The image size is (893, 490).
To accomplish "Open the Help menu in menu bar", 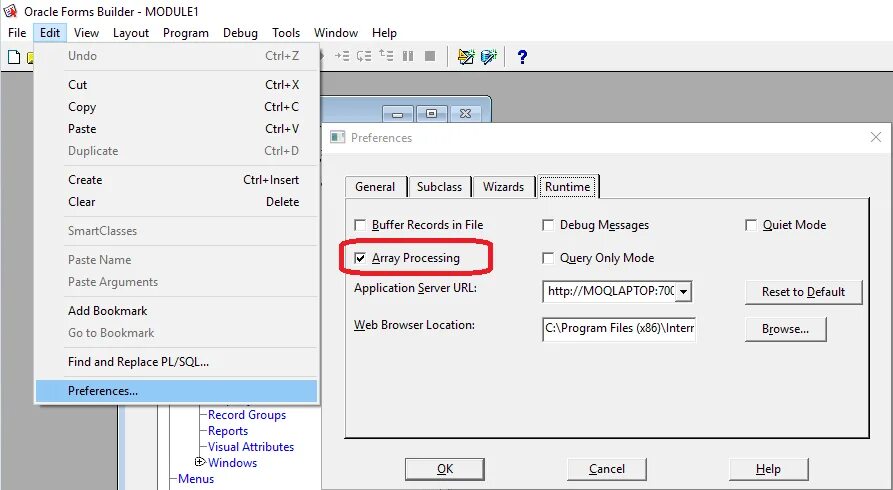I will 384,33.
